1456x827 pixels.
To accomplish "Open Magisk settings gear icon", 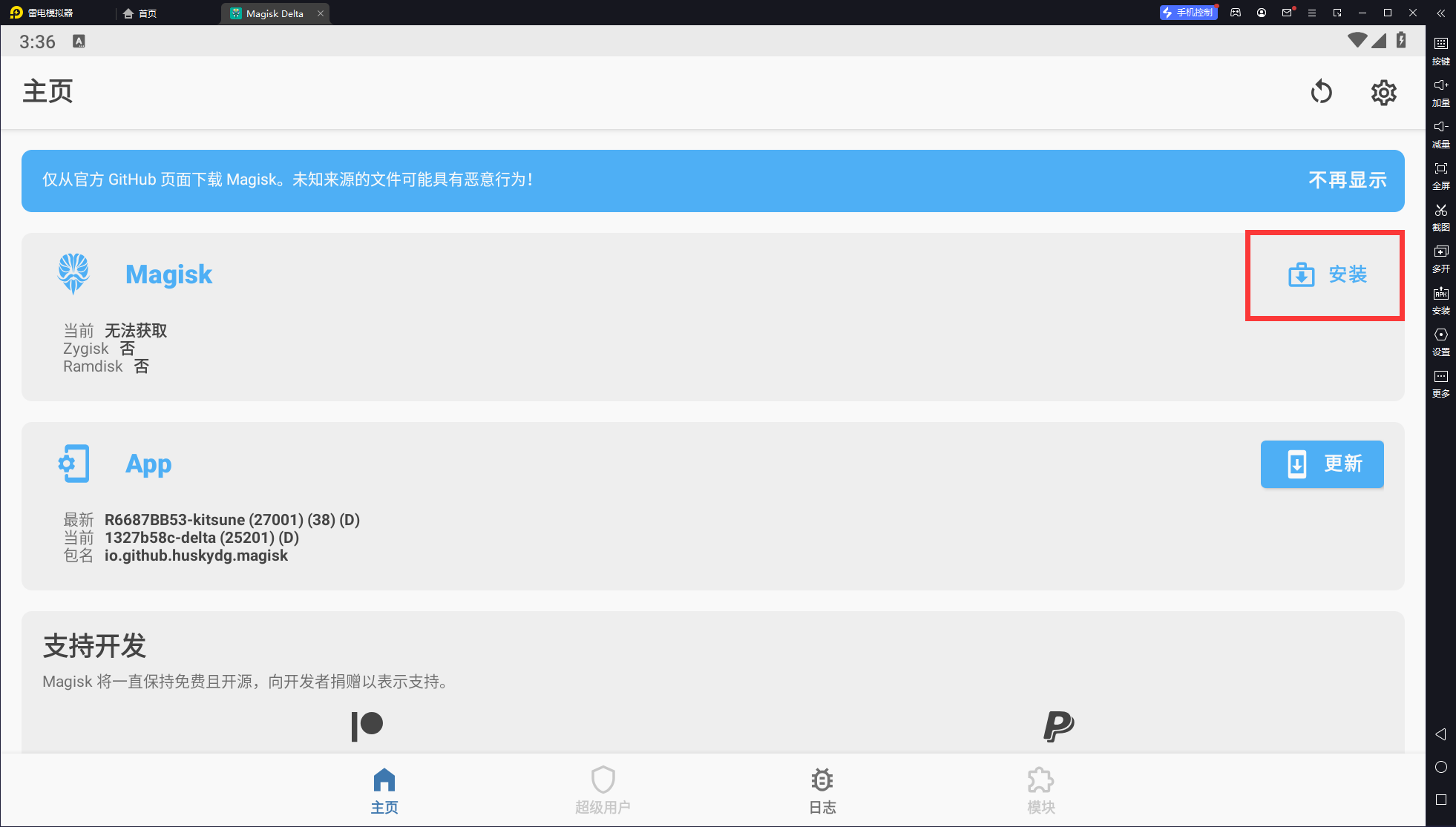I will click(1383, 93).
